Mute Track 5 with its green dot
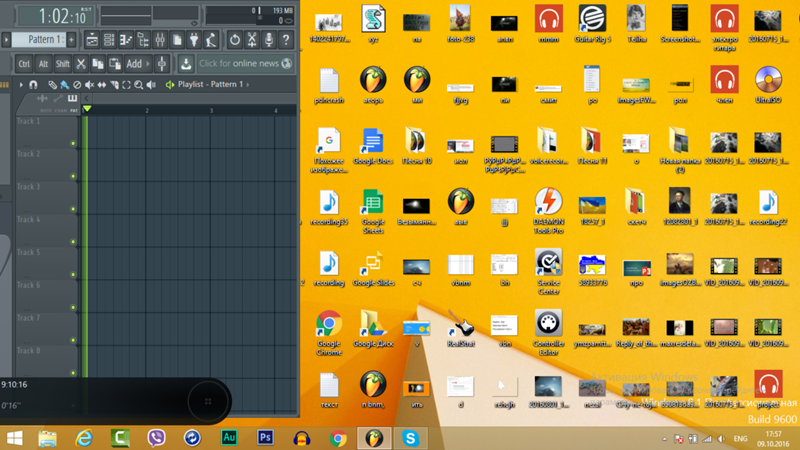This screenshot has width=800, height=450. [x=73, y=274]
